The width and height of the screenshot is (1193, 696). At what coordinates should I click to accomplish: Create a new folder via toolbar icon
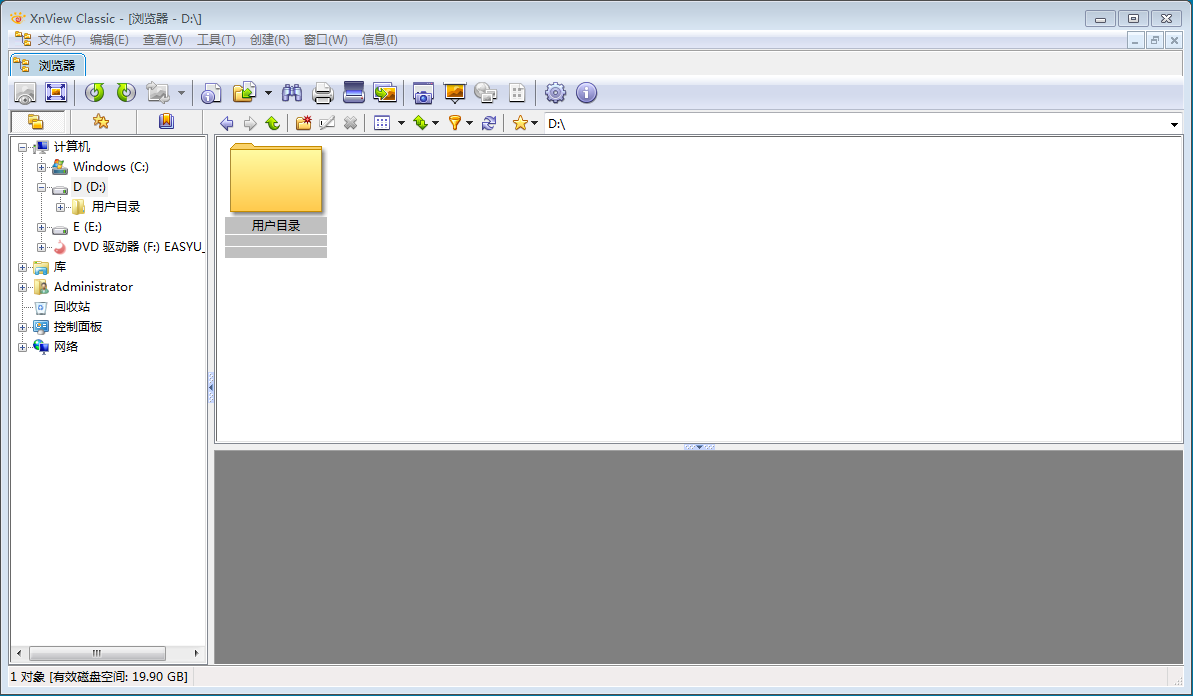(x=303, y=123)
